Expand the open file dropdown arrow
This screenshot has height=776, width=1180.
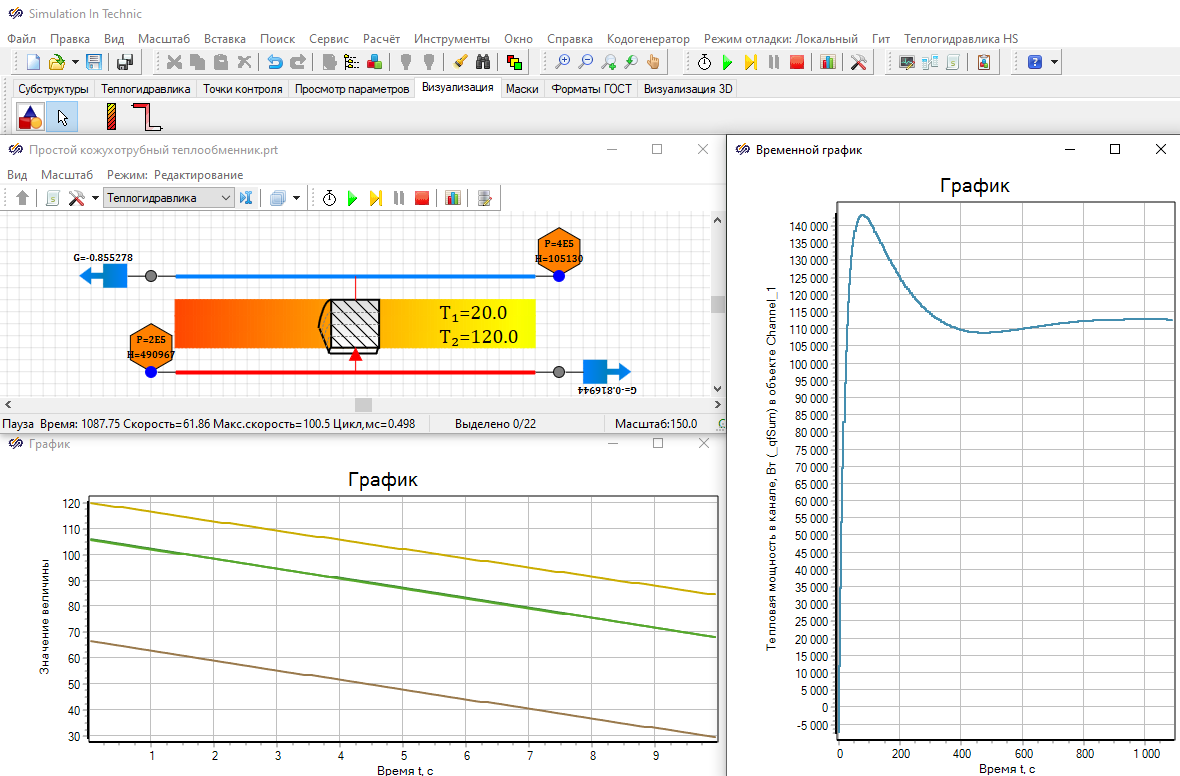(x=75, y=62)
